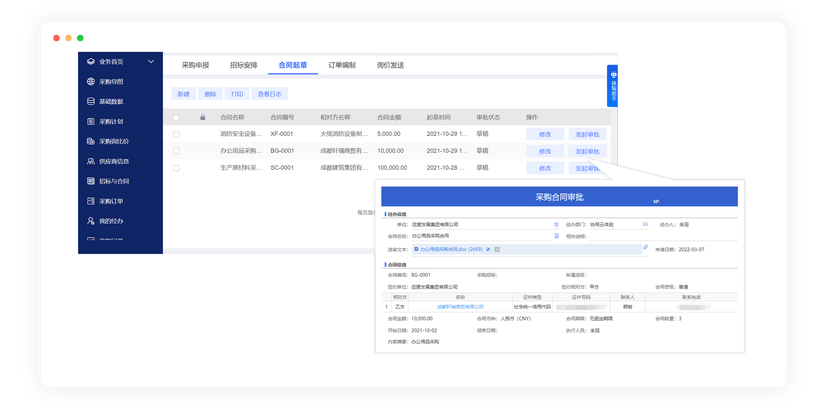
Task: Expand the 业务首页 sidebar chevron
Action: (x=151, y=62)
